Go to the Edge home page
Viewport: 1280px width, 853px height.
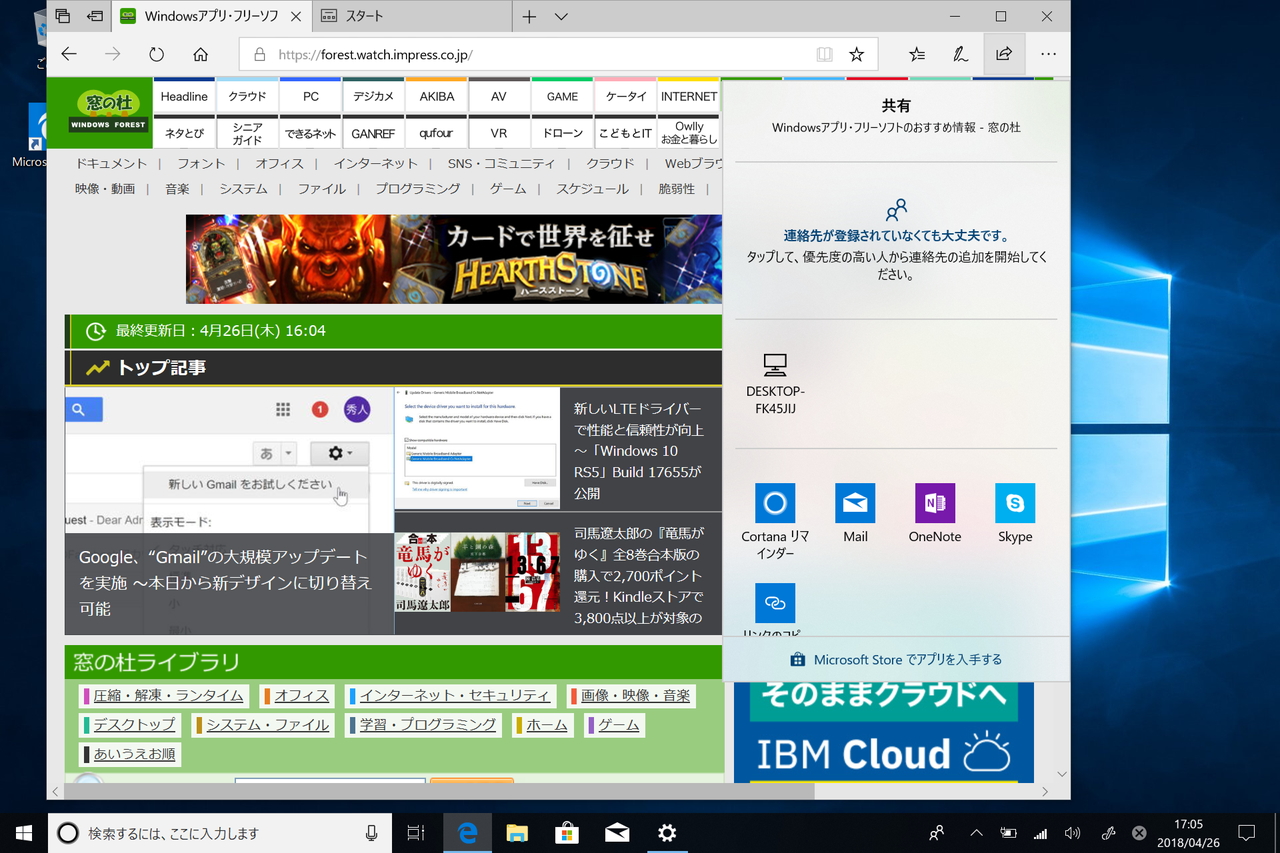pyautogui.click(x=201, y=55)
